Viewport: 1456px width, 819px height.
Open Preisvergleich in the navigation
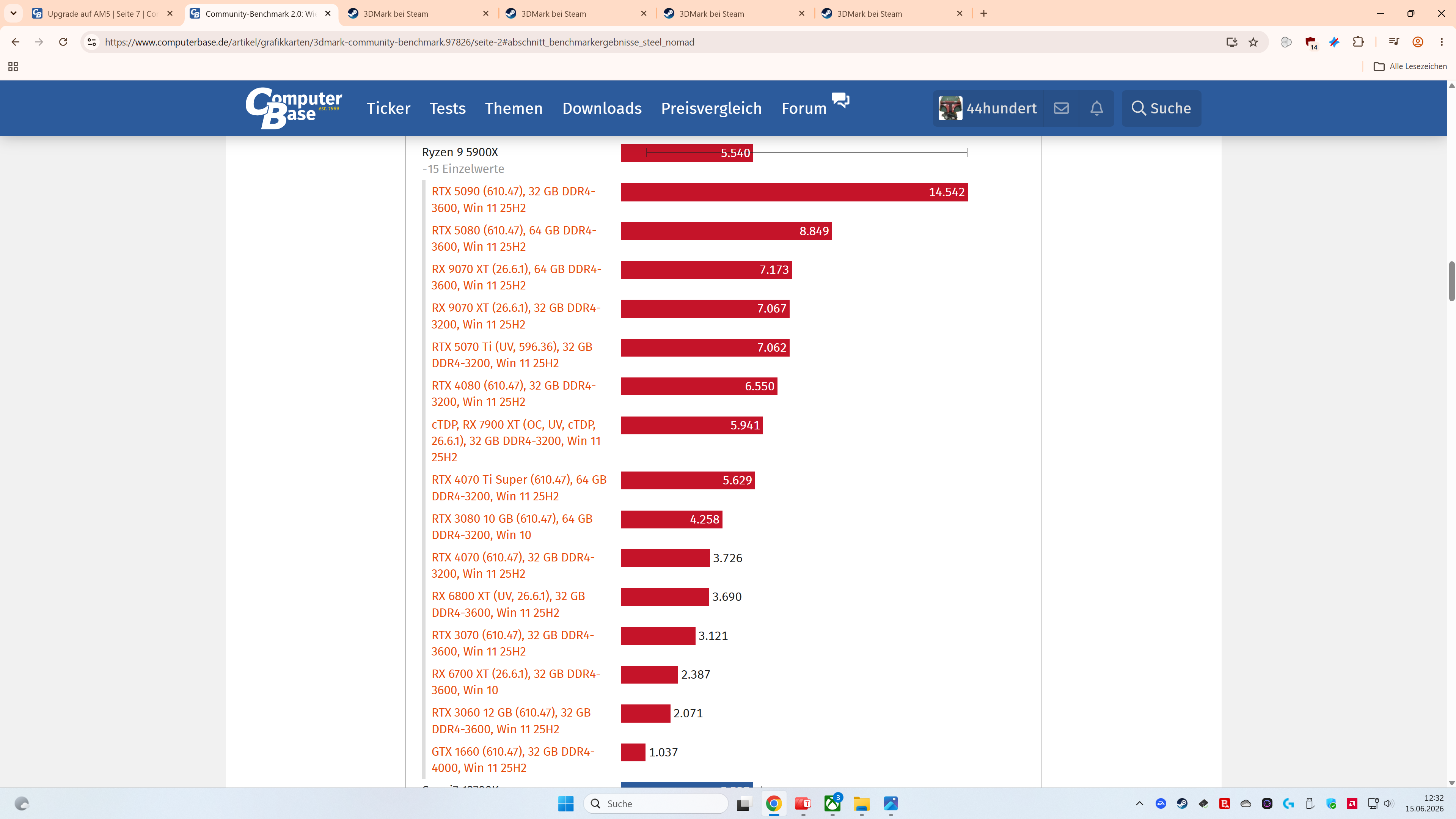(712, 108)
